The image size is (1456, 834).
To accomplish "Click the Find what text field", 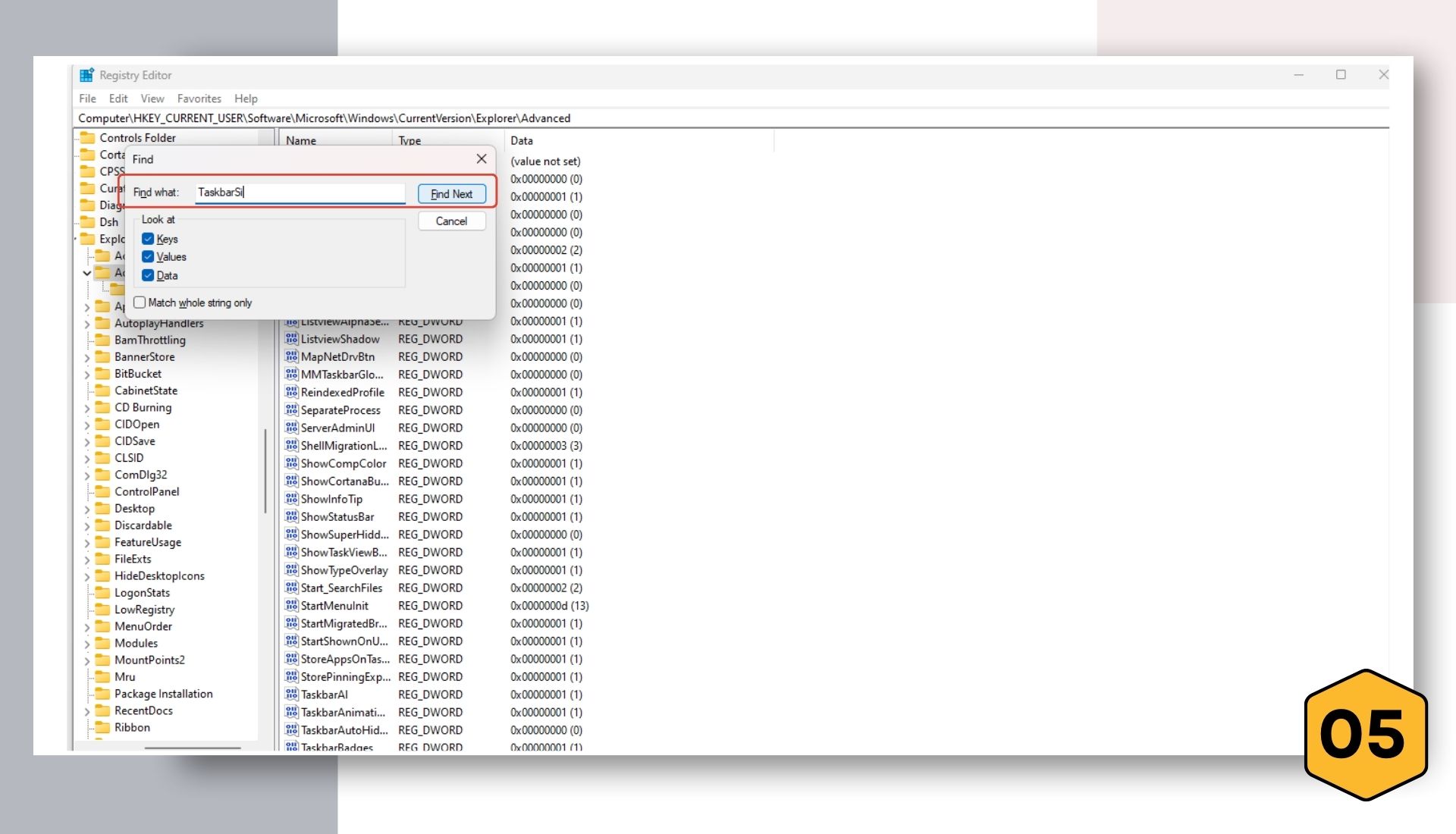I will [300, 193].
